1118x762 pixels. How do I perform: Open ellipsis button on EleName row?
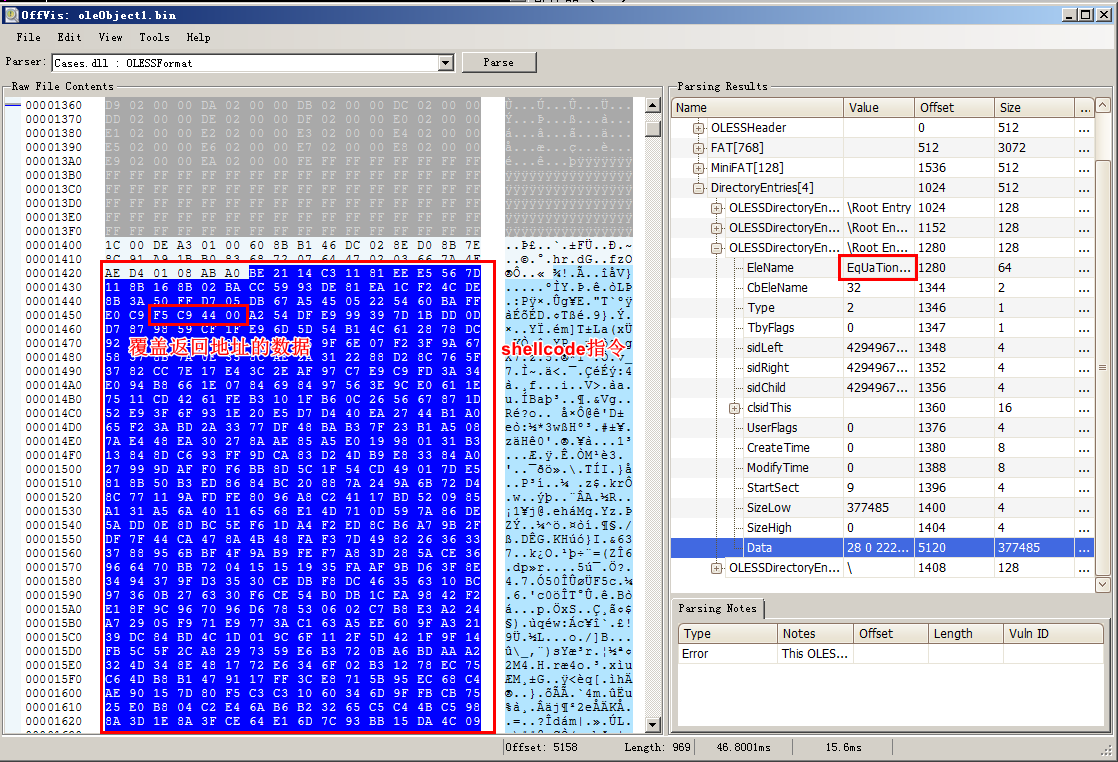1084,268
